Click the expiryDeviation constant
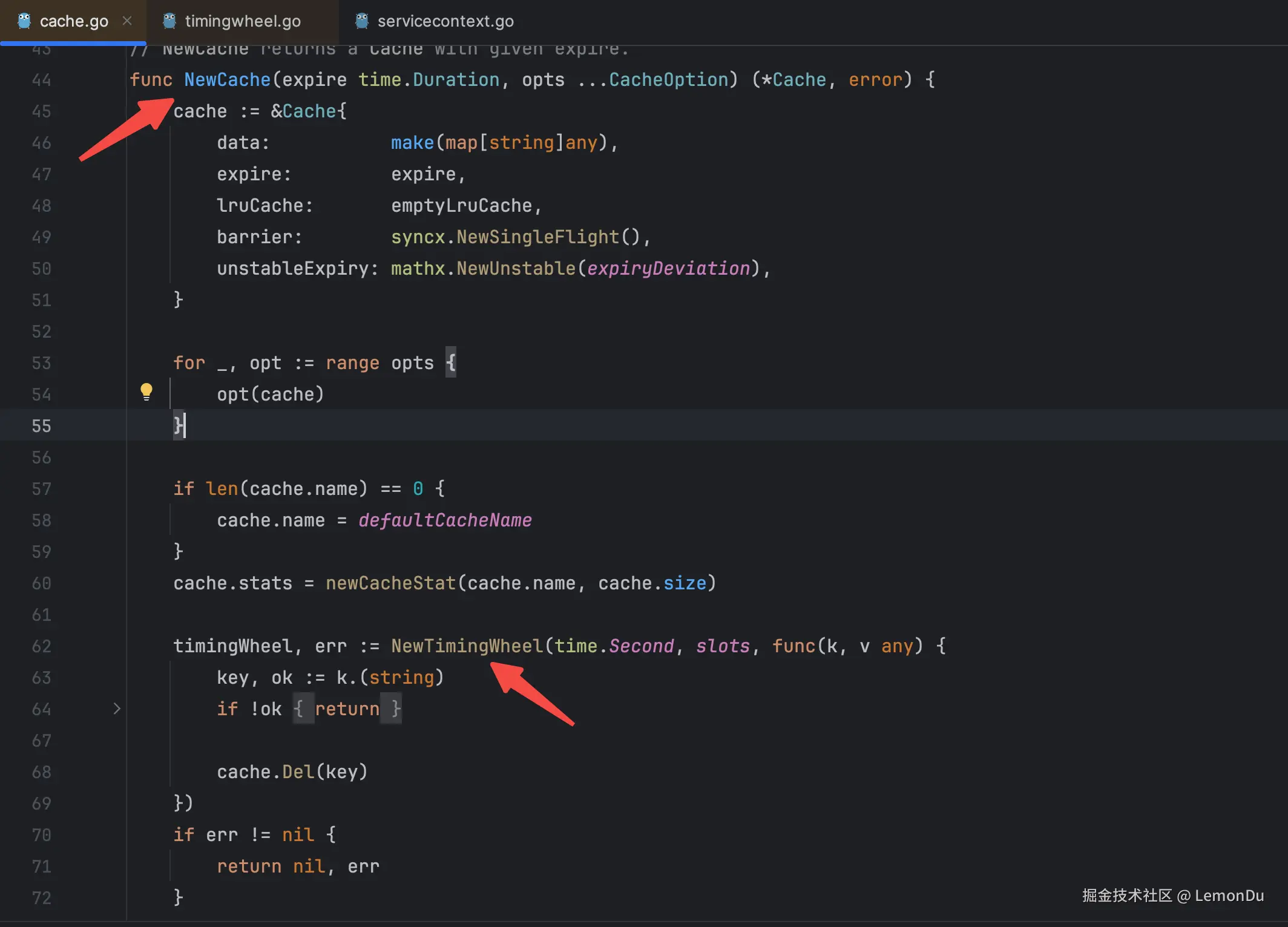The image size is (1288, 927). (x=668, y=268)
